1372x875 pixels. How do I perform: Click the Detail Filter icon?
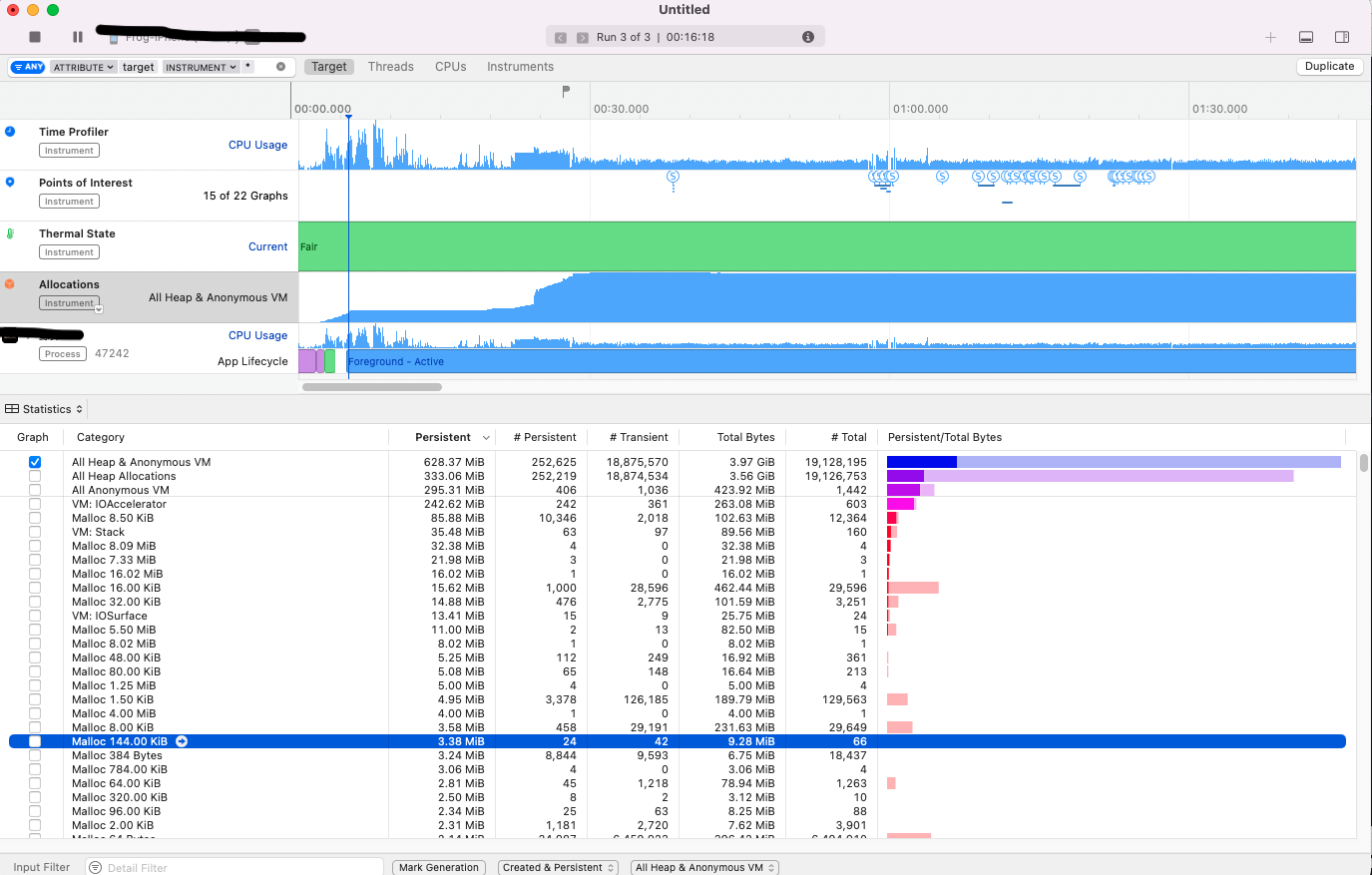[x=96, y=867]
